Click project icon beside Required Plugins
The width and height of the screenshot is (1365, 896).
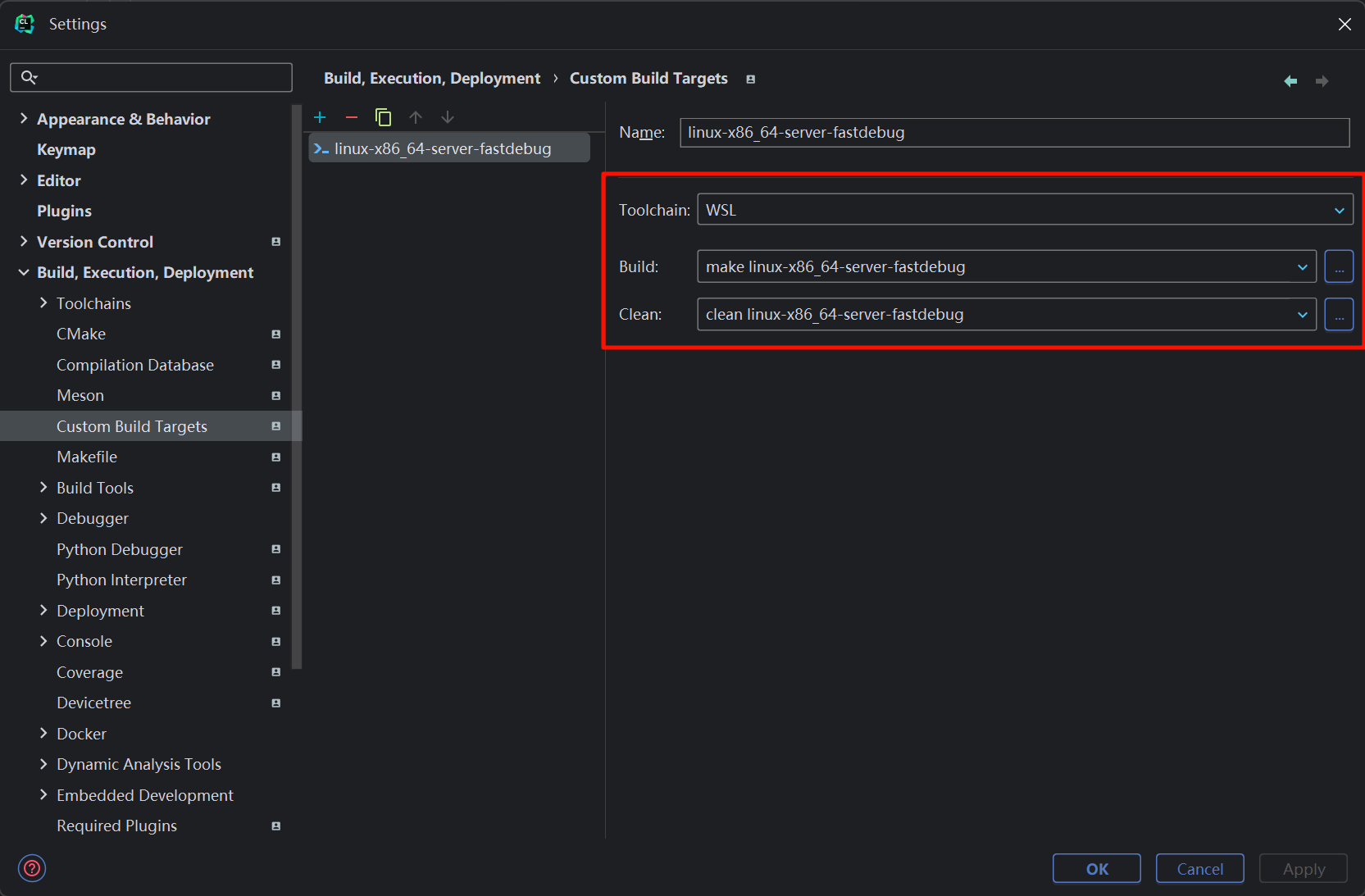click(276, 826)
